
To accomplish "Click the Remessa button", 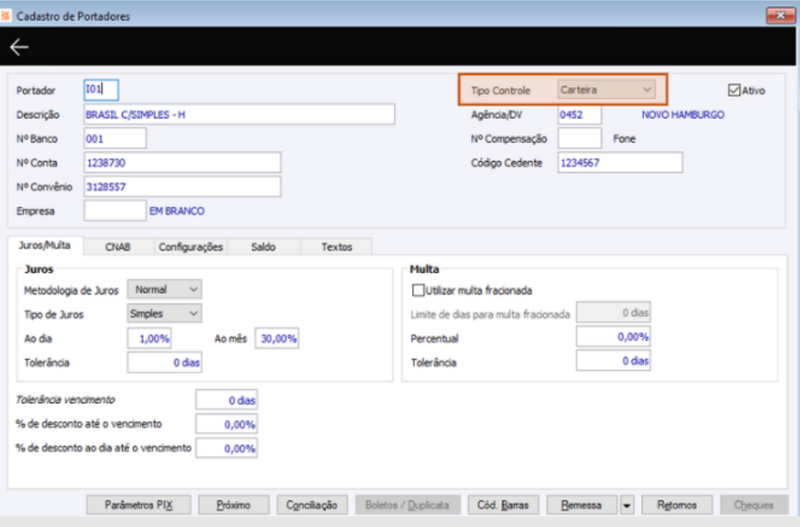I will (x=582, y=505).
